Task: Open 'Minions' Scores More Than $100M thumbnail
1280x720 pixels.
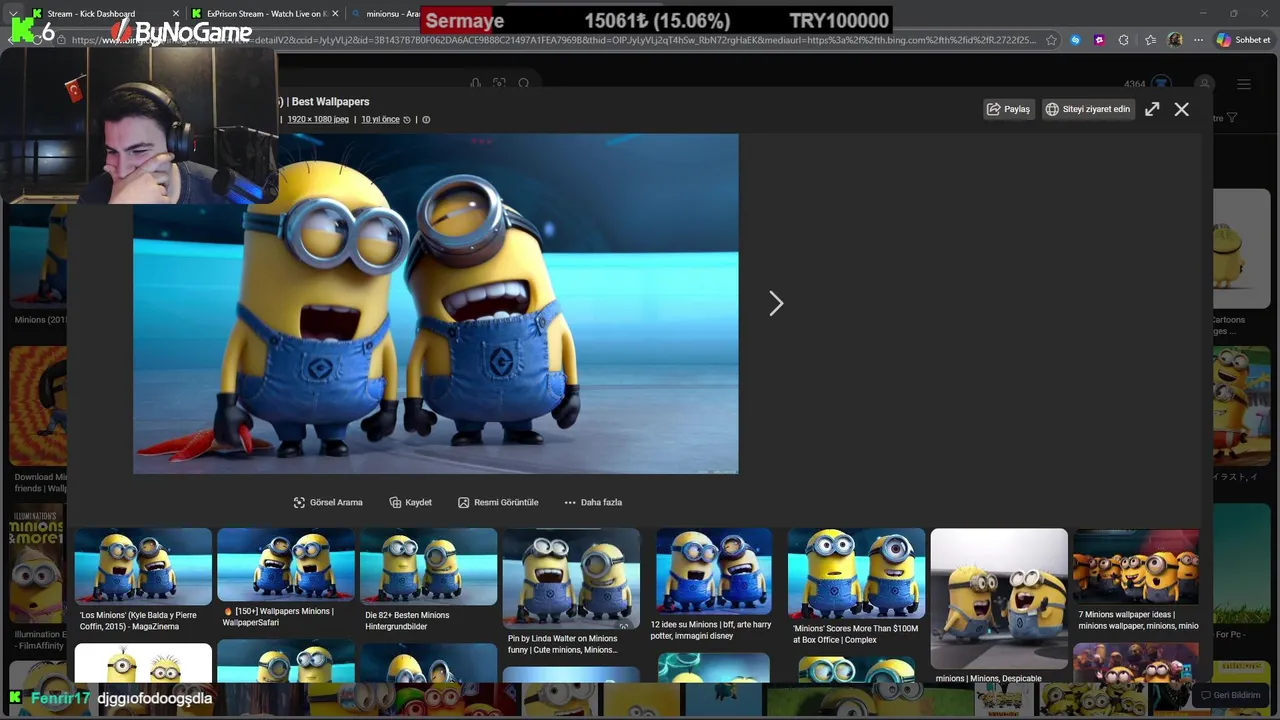Action: [x=856, y=574]
